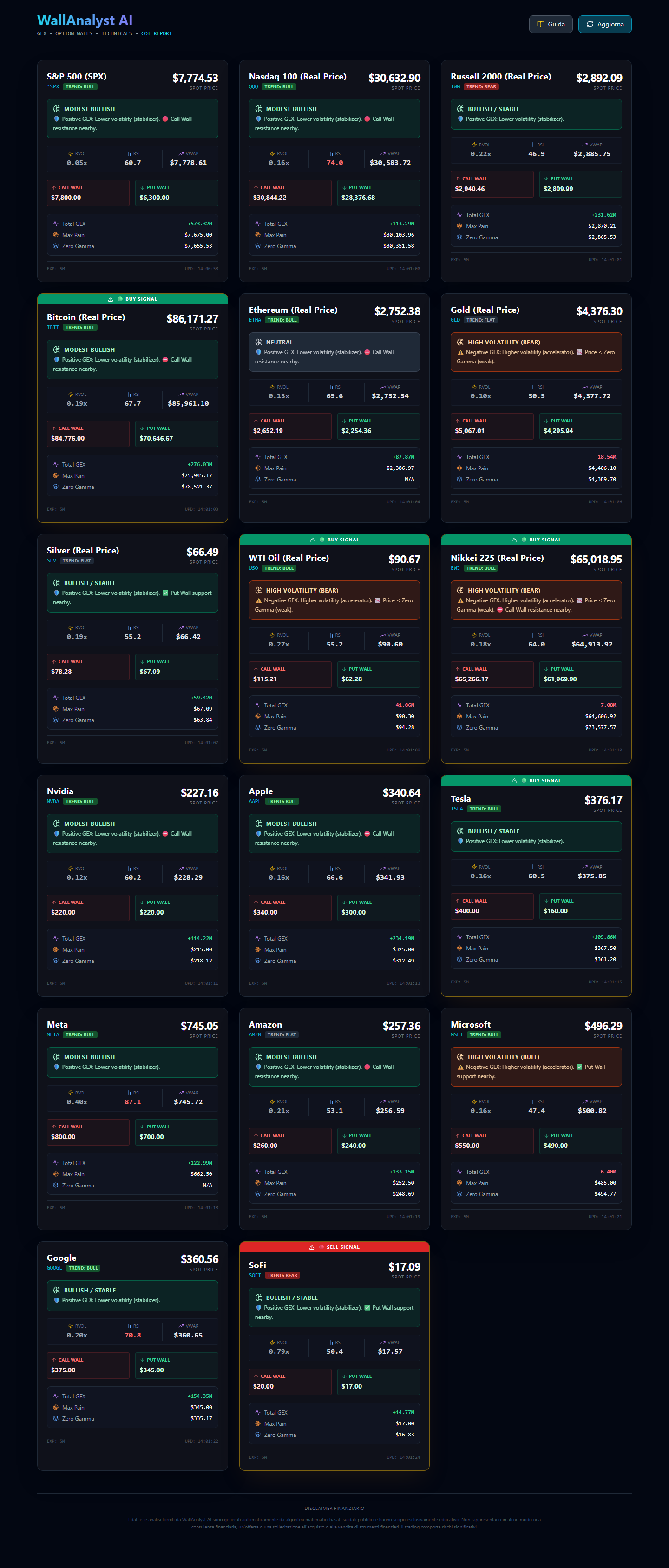Viewport: 669px width, 1568px height.
Task: Click the IBIT ticker under Bitcoin
Action: coord(53,328)
